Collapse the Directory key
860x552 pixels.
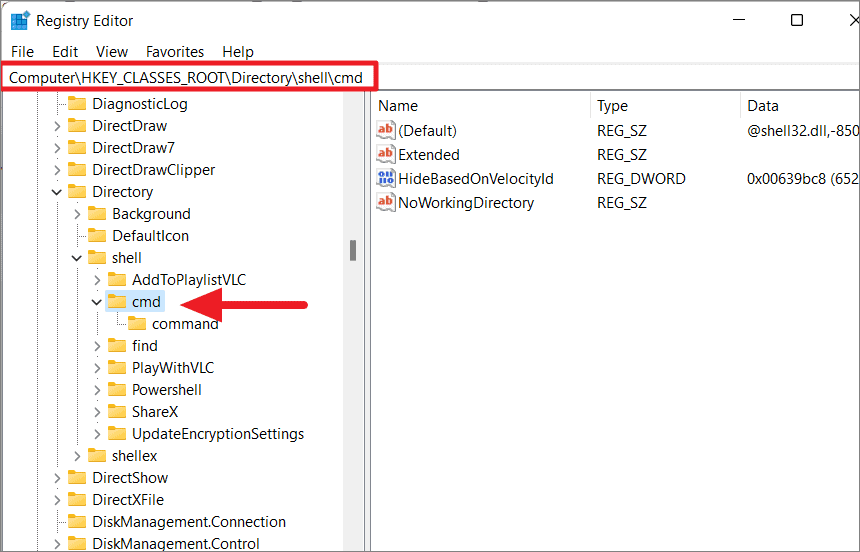click(x=56, y=192)
